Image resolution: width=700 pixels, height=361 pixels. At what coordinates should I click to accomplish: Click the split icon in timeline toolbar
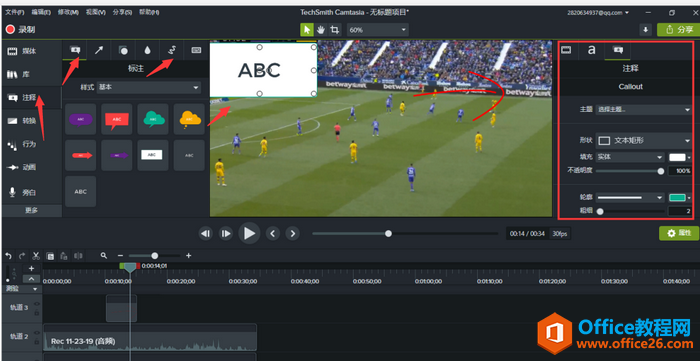pyautogui.click(x=78, y=256)
